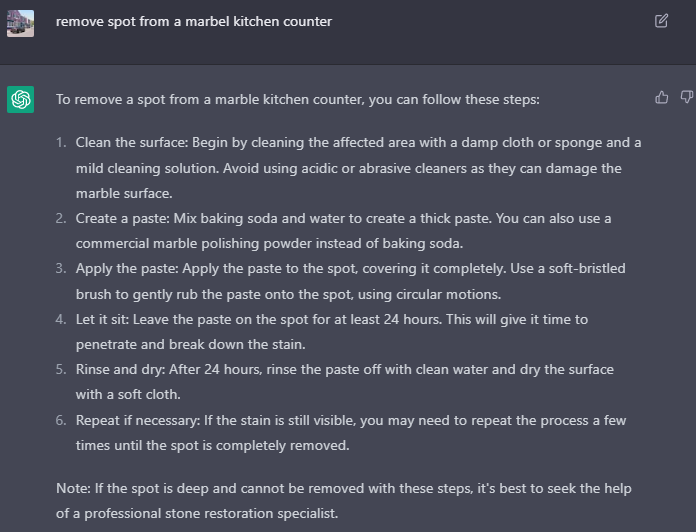Click the edit message pencil icon
The width and height of the screenshot is (696, 532).
[x=661, y=21]
